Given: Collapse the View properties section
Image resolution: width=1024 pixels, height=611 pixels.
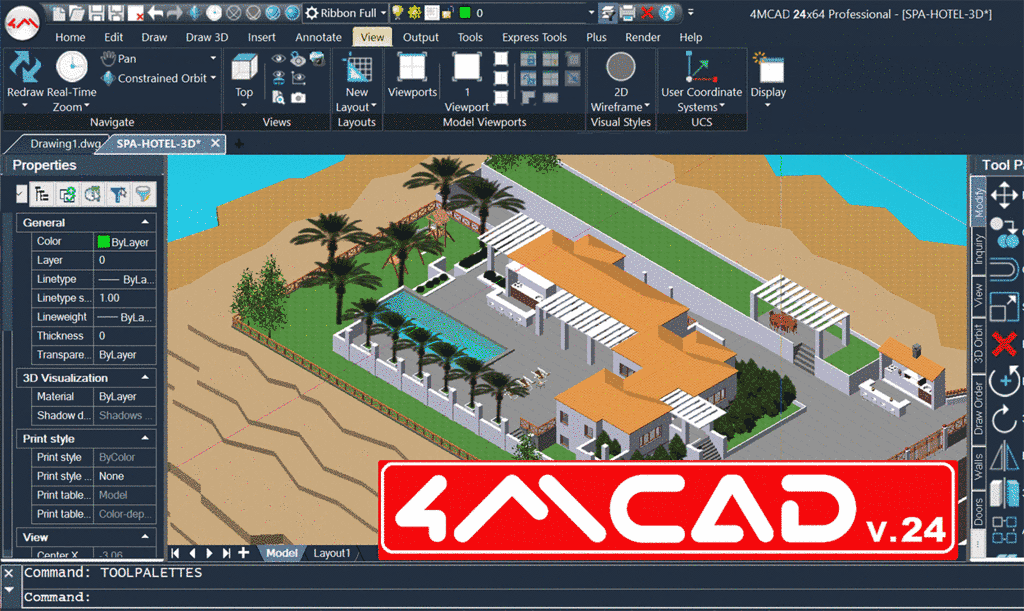Looking at the screenshot, I should (x=145, y=537).
